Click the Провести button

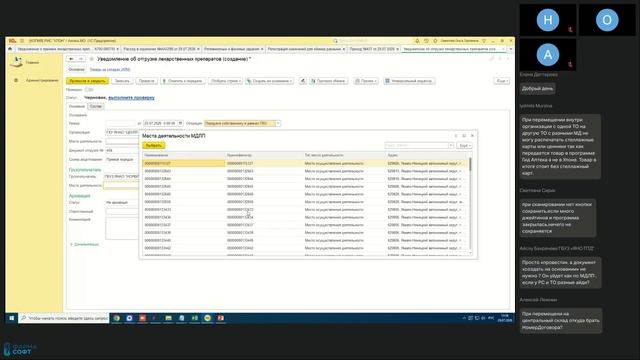point(147,81)
